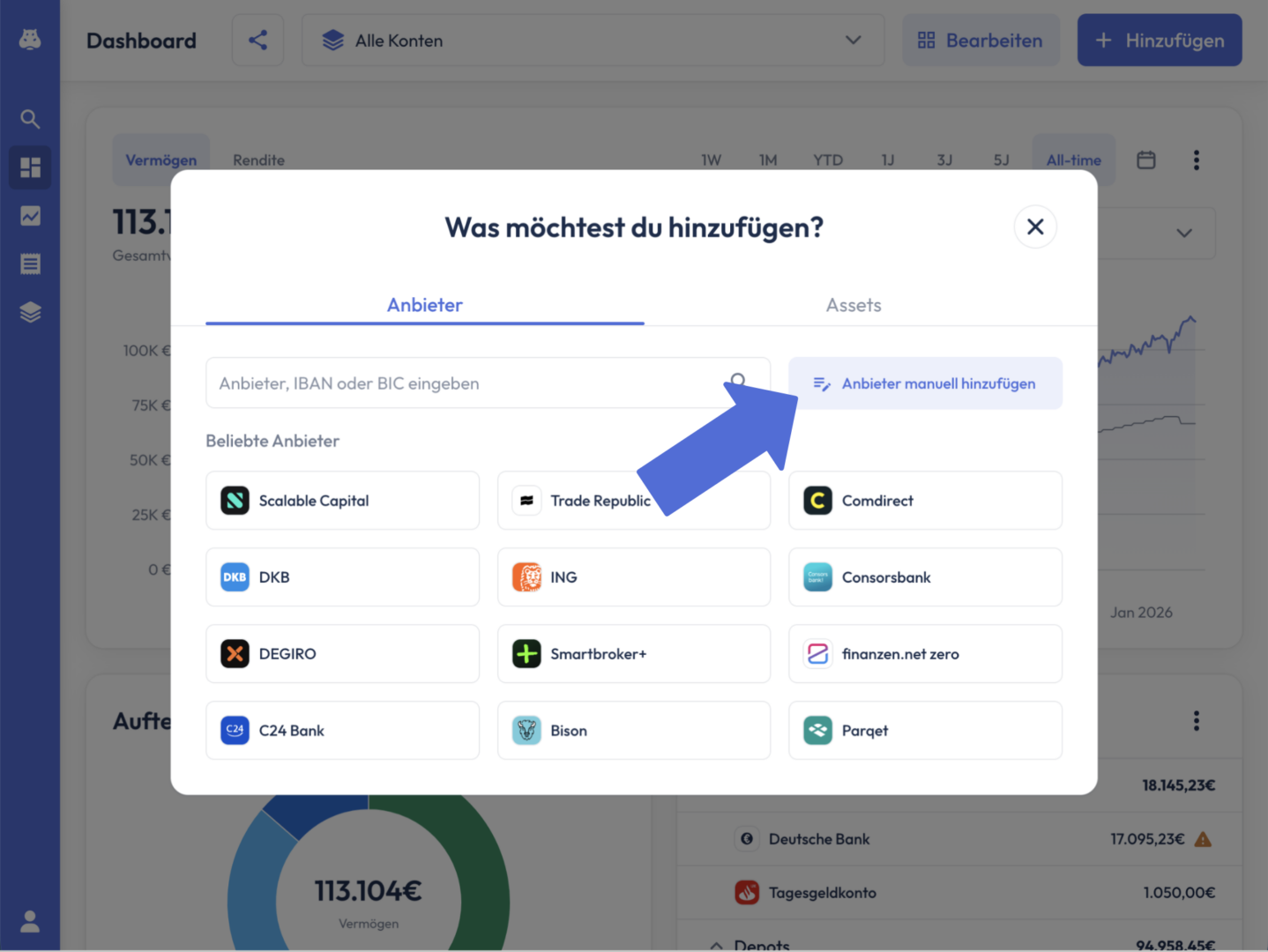Choose the C24 Bank provider label
The image size is (1268, 952).
click(x=292, y=730)
